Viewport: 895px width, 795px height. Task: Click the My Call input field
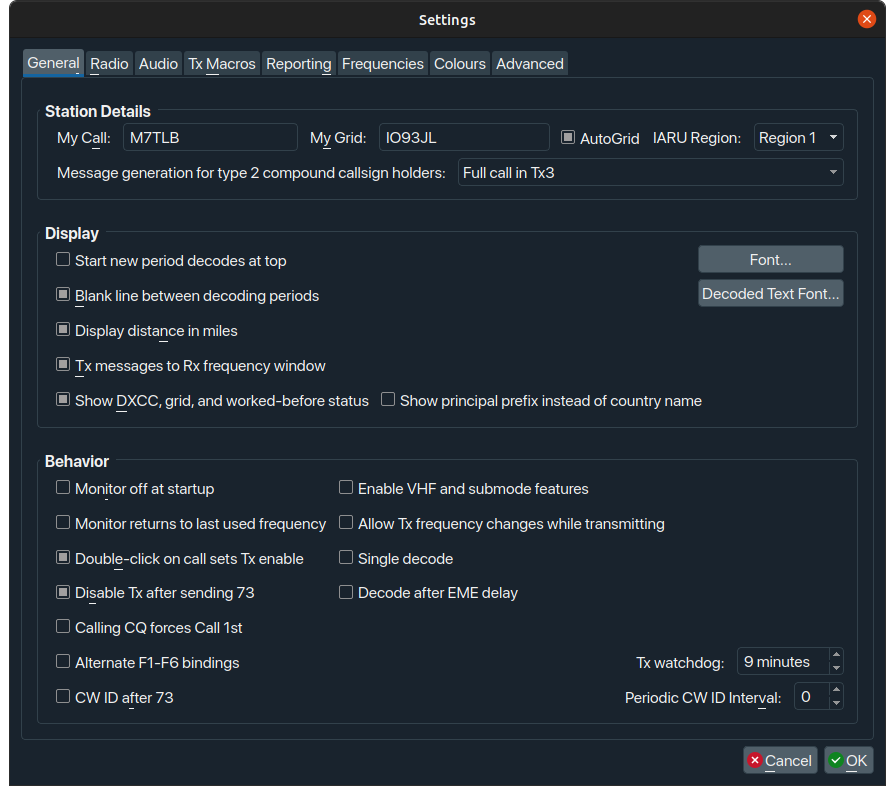pyautogui.click(x=210, y=138)
